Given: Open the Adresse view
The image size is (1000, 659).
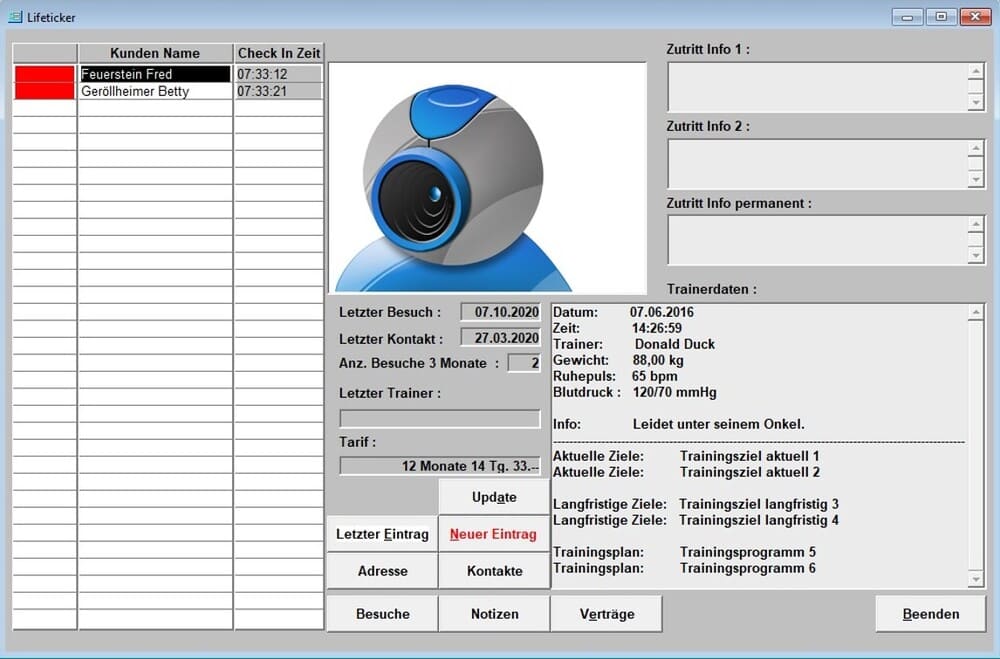Looking at the screenshot, I should point(382,571).
